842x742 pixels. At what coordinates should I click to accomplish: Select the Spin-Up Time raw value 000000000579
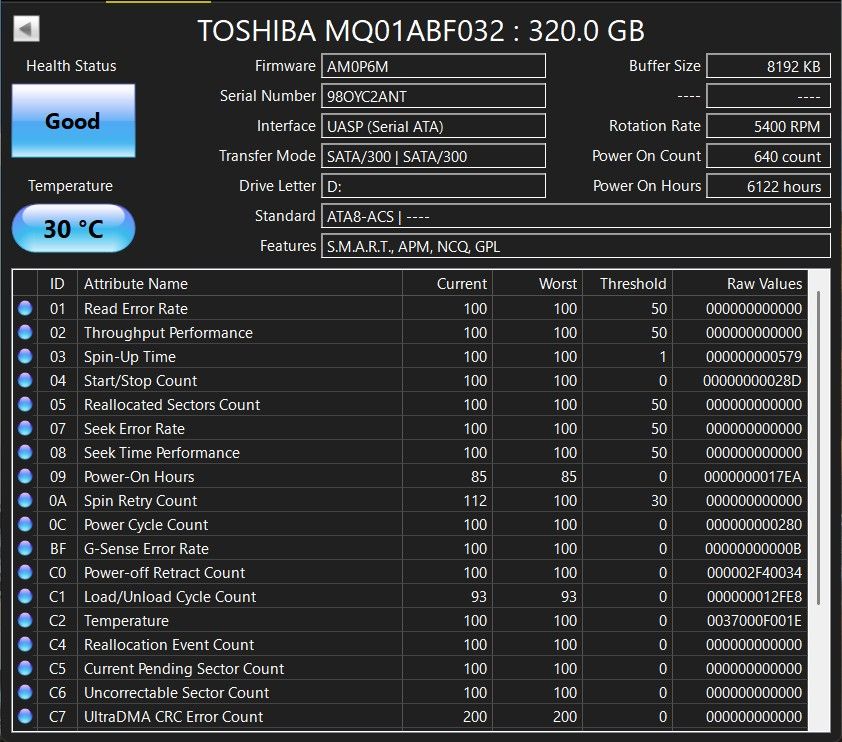(x=753, y=357)
